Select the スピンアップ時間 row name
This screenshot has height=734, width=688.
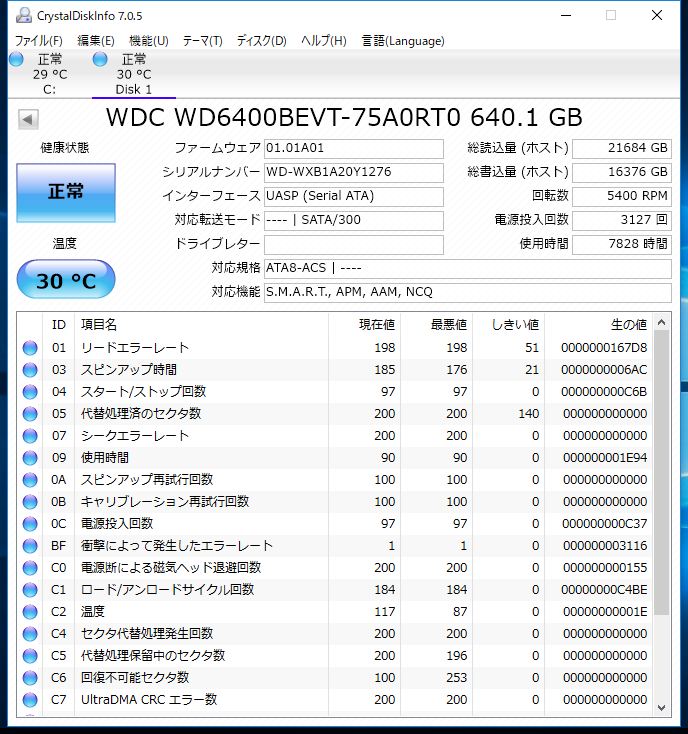129,370
